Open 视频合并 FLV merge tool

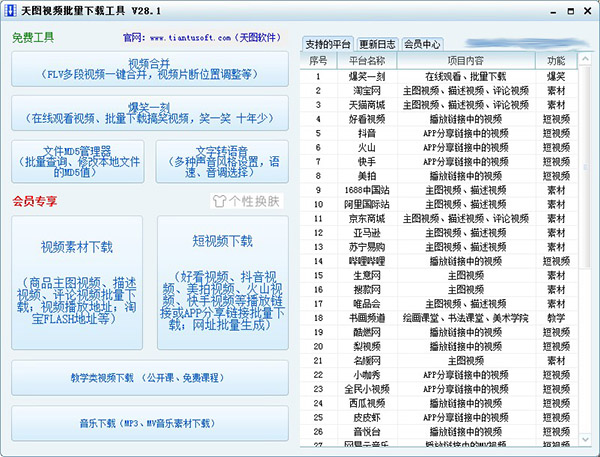tap(150, 69)
